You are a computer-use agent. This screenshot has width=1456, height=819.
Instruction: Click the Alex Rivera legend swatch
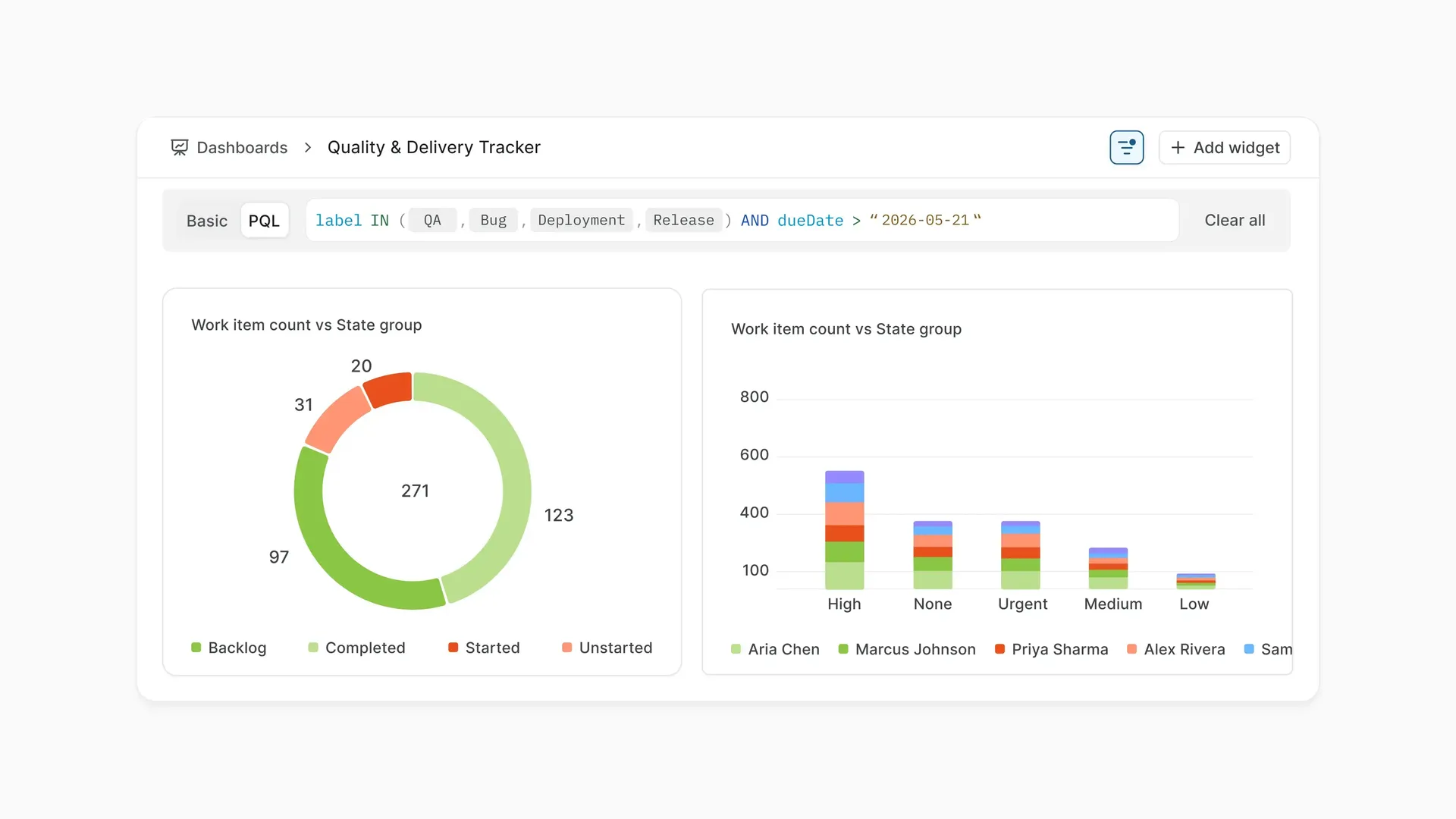point(1131,649)
